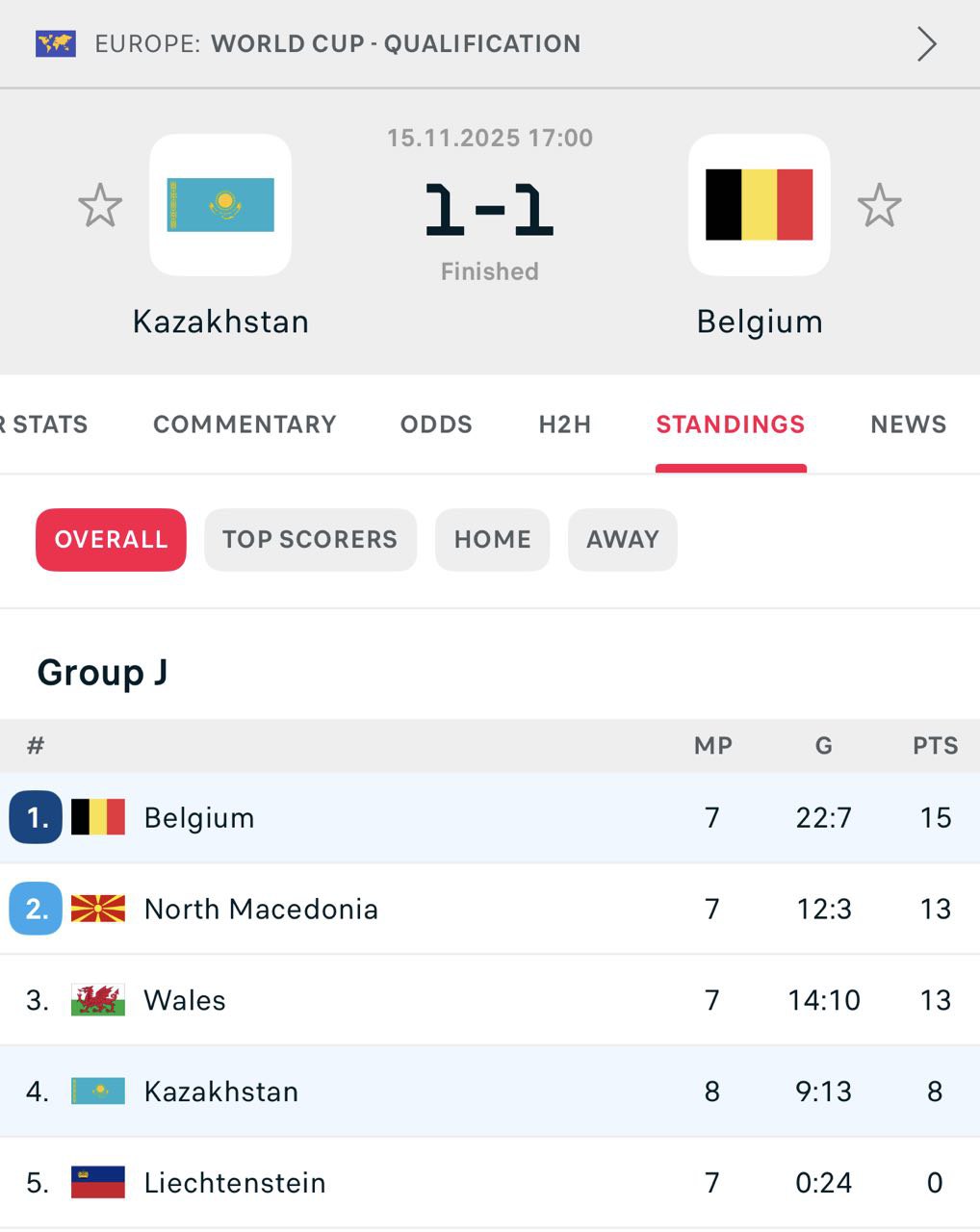
Task: Switch to the H2H tab
Action: pos(565,424)
